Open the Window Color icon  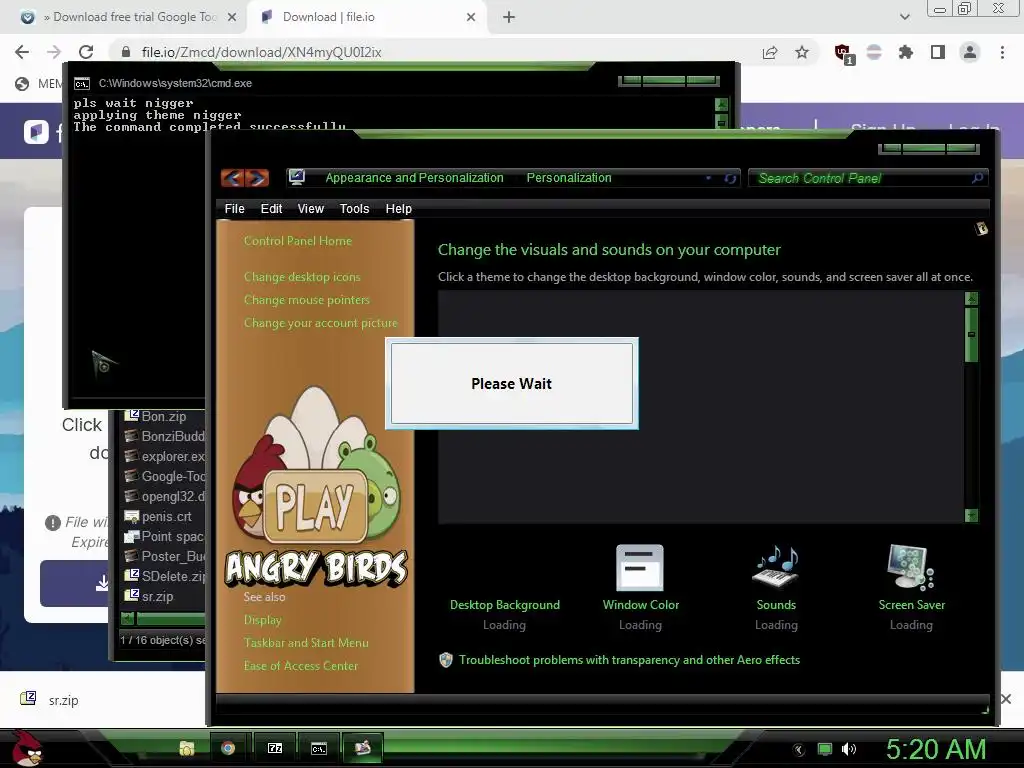(x=640, y=568)
